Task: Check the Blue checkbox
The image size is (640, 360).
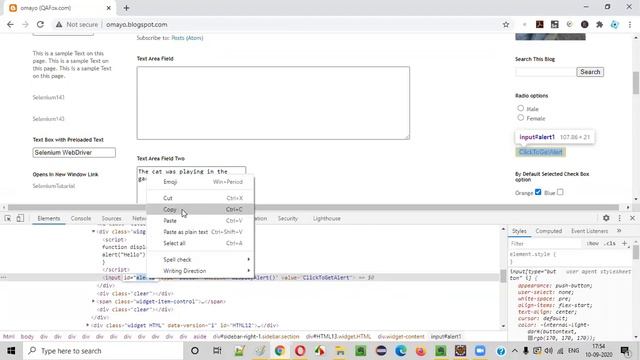Action: pyautogui.click(x=560, y=192)
